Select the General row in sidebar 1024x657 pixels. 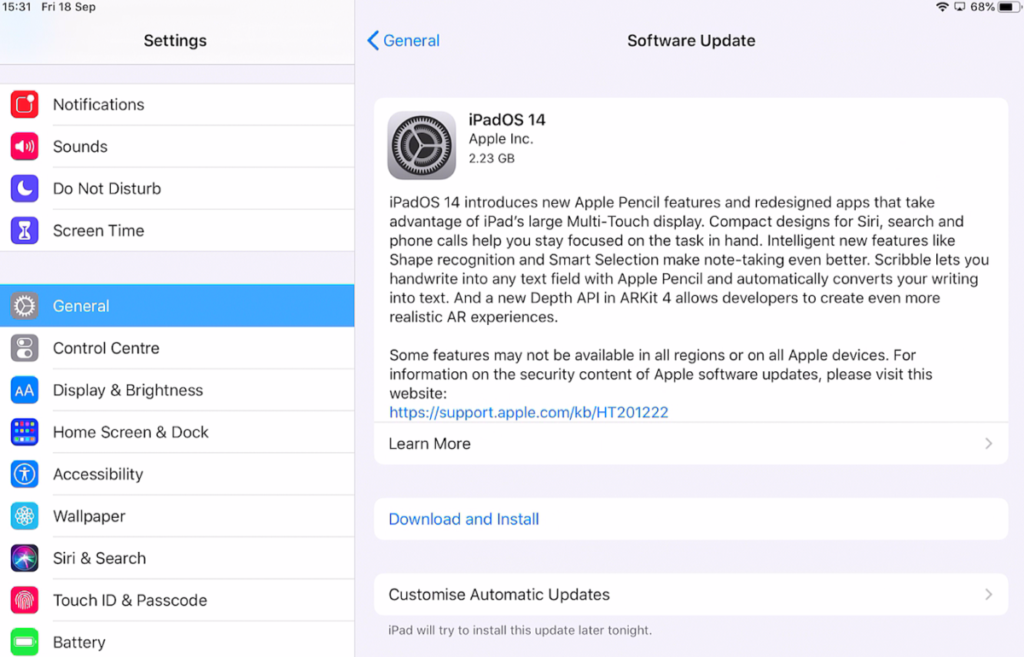[x=177, y=306]
